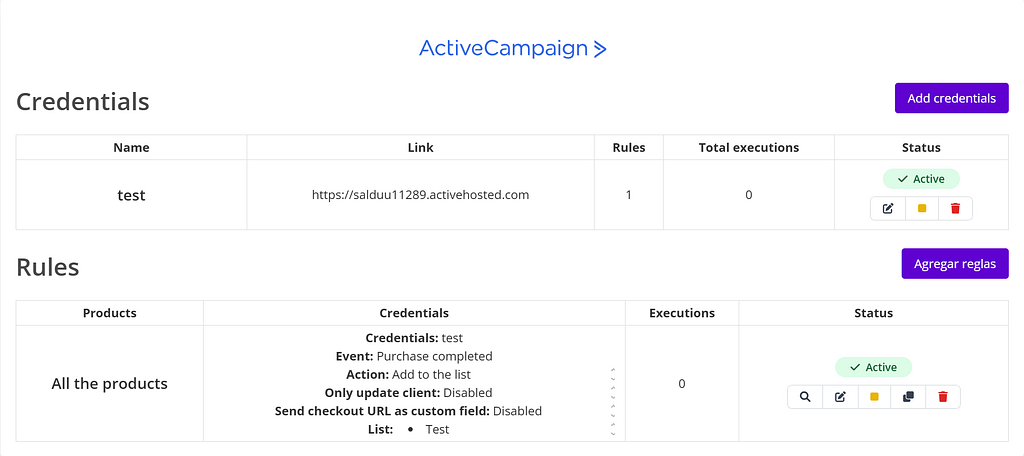The width and height of the screenshot is (1024, 456).
Task: View rule details with magnifier icon
Action: 805,397
